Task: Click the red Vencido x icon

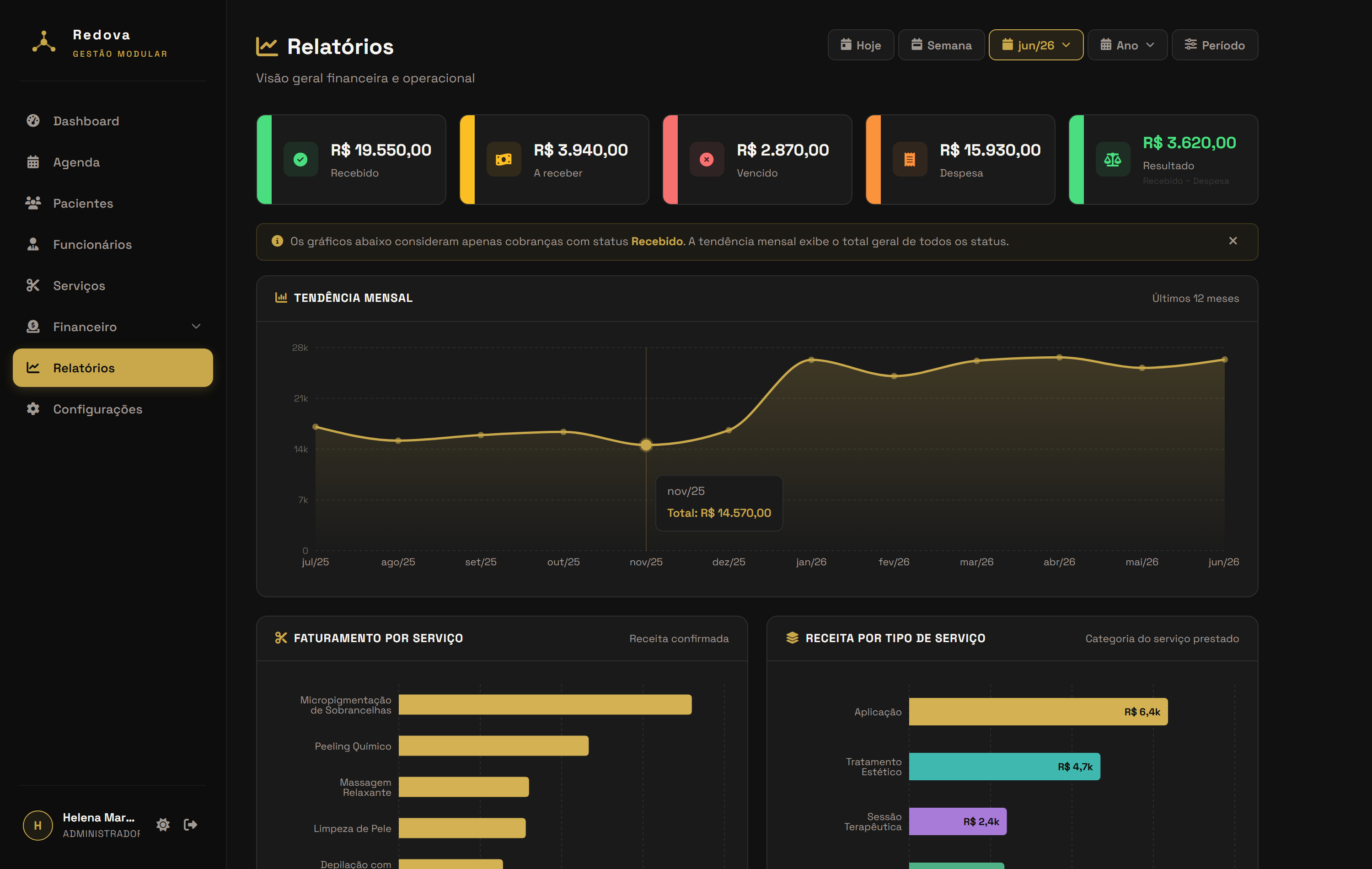Action: (707, 160)
